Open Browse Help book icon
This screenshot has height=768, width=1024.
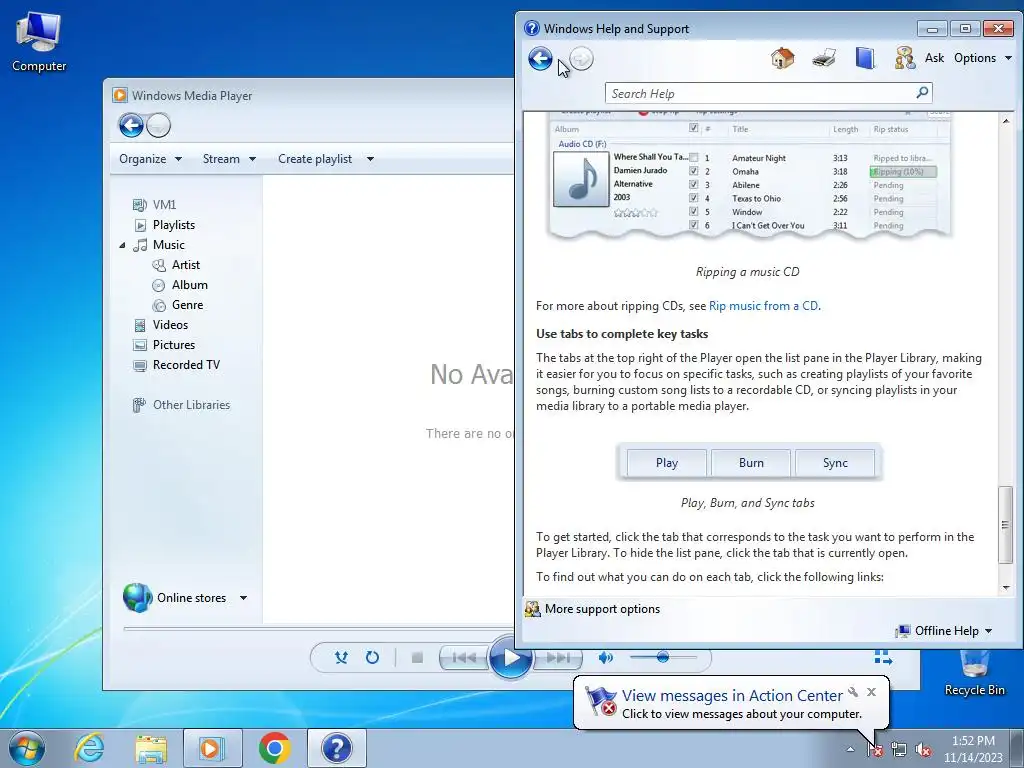pos(865,58)
